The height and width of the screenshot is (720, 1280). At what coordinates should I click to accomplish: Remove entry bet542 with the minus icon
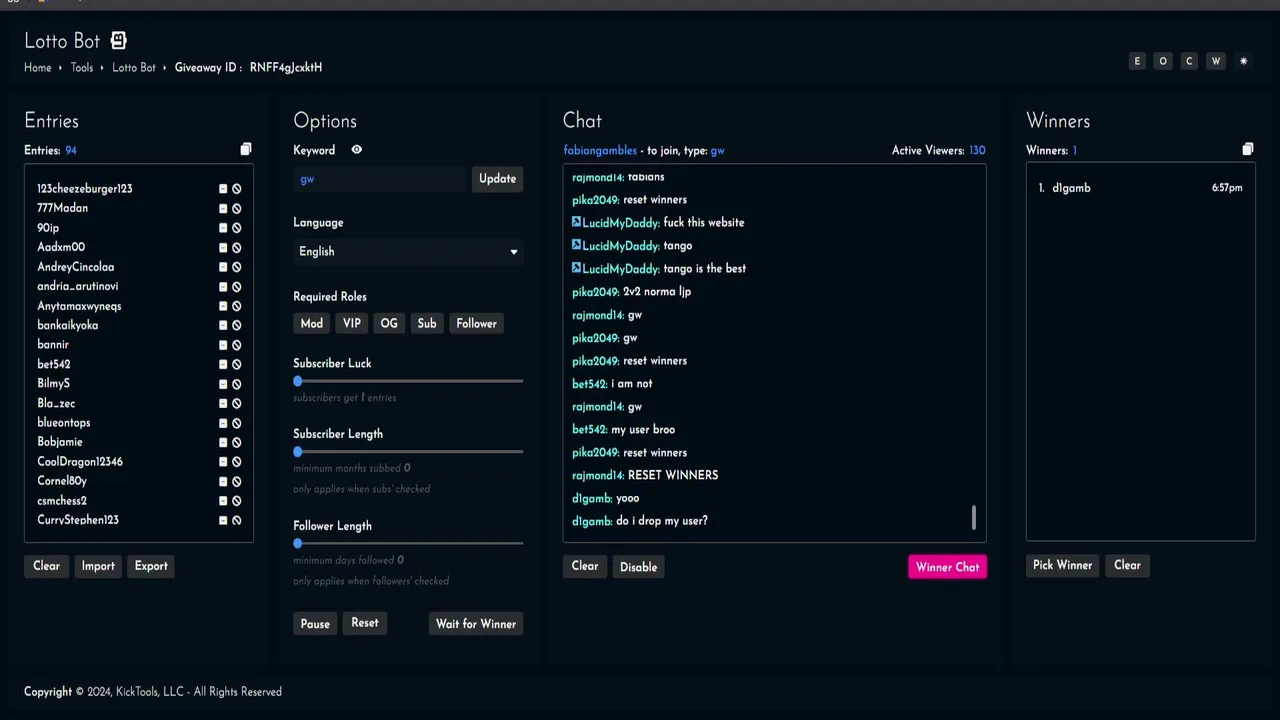click(x=223, y=365)
